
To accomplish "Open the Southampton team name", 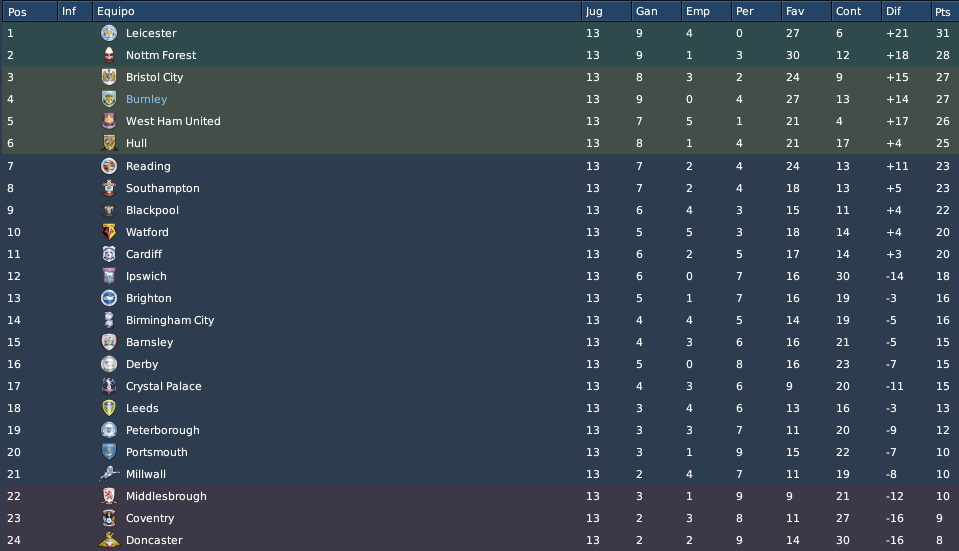I will (163, 188).
